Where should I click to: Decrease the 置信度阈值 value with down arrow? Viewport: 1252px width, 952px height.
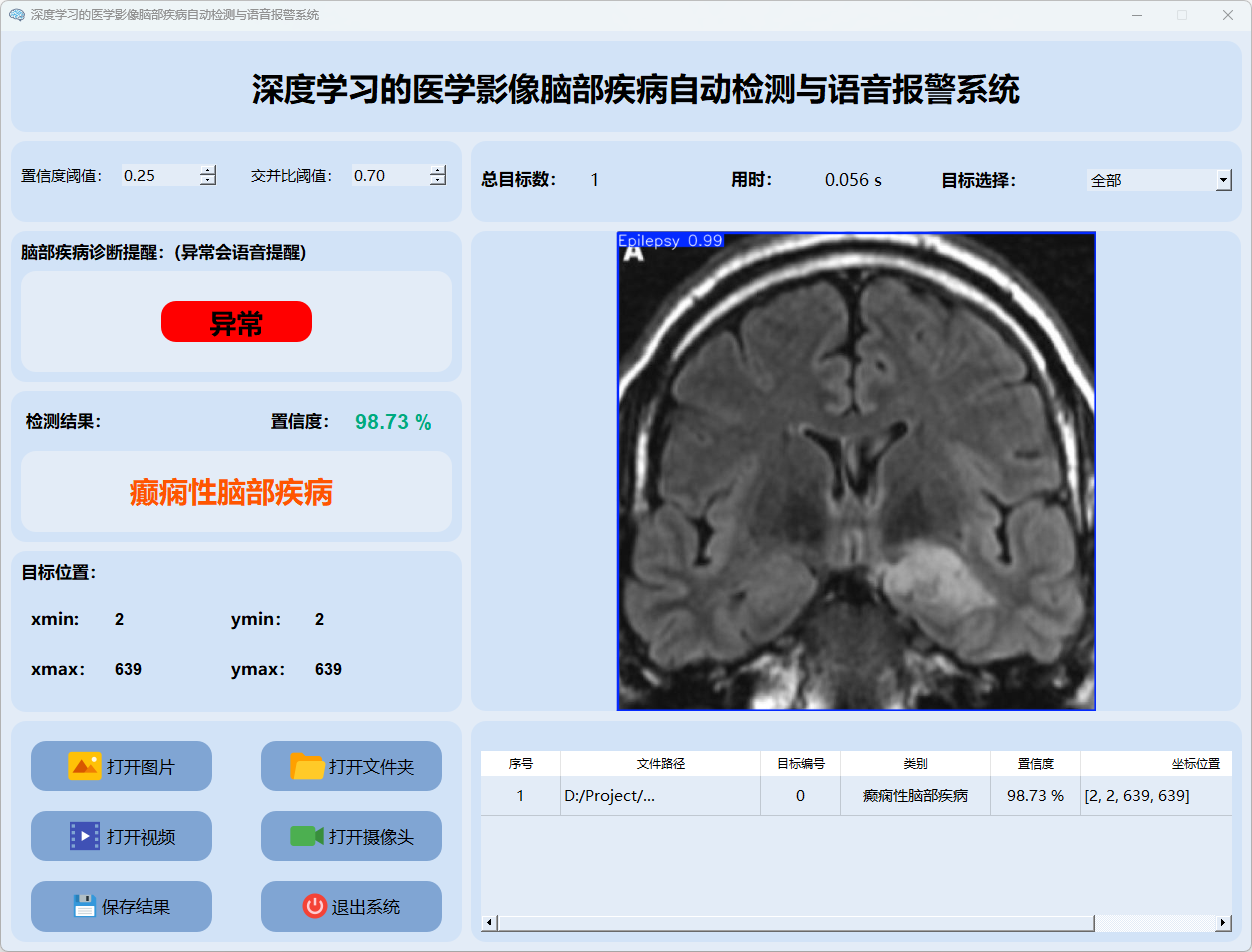208,180
